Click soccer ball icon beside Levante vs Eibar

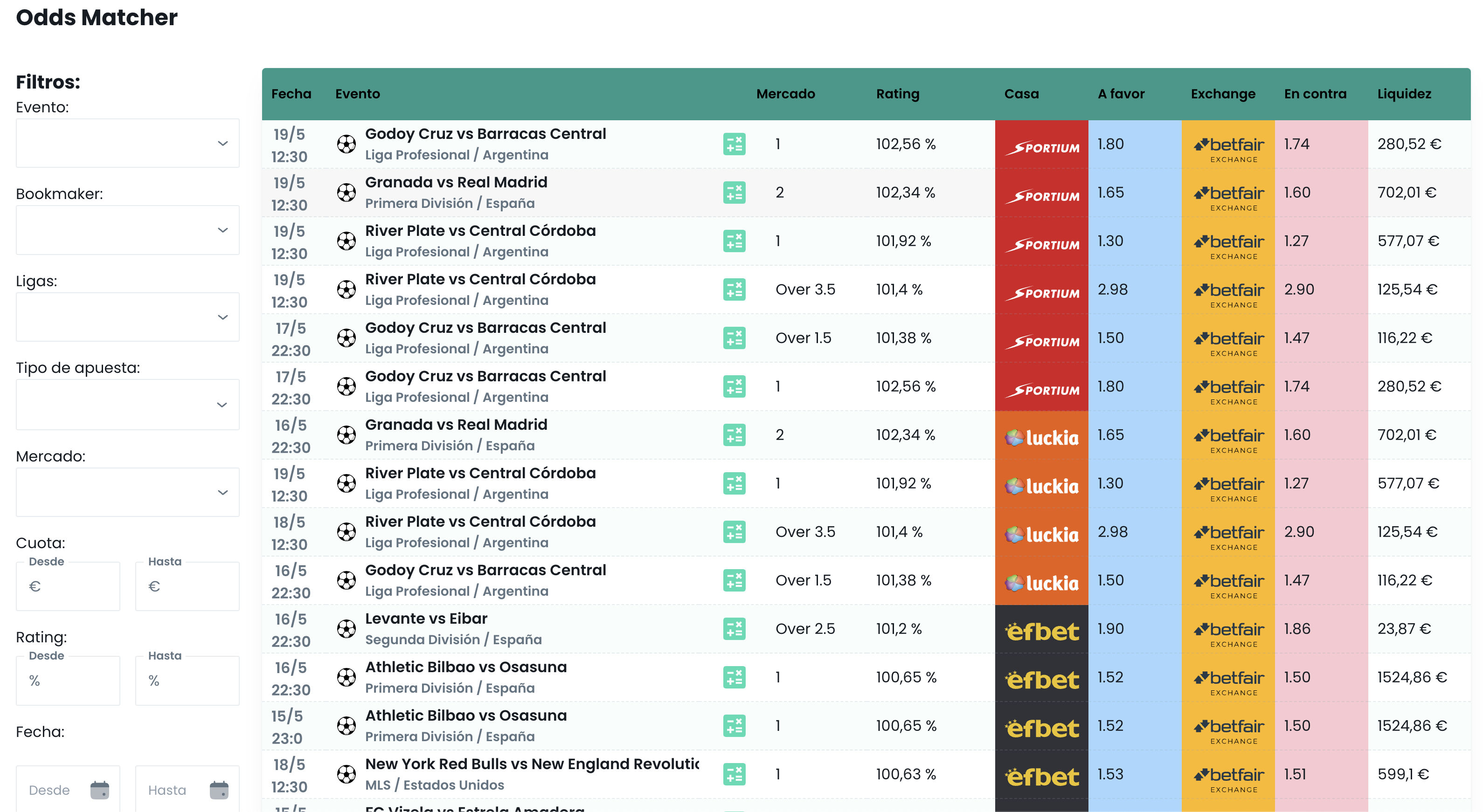[346, 628]
